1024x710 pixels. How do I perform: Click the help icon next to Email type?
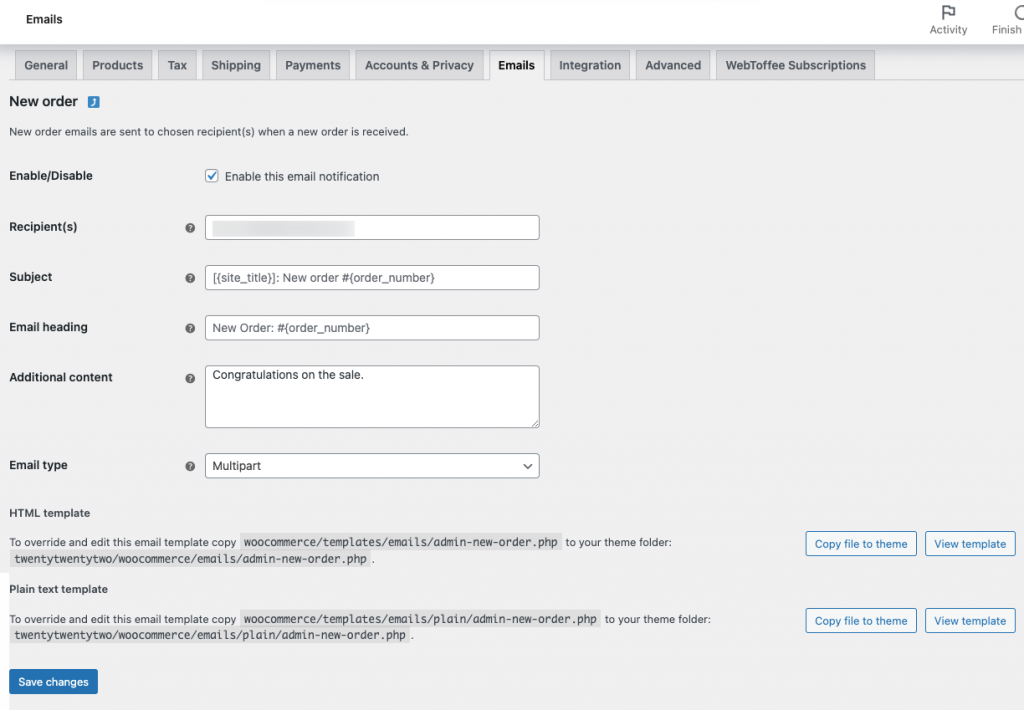(190, 466)
